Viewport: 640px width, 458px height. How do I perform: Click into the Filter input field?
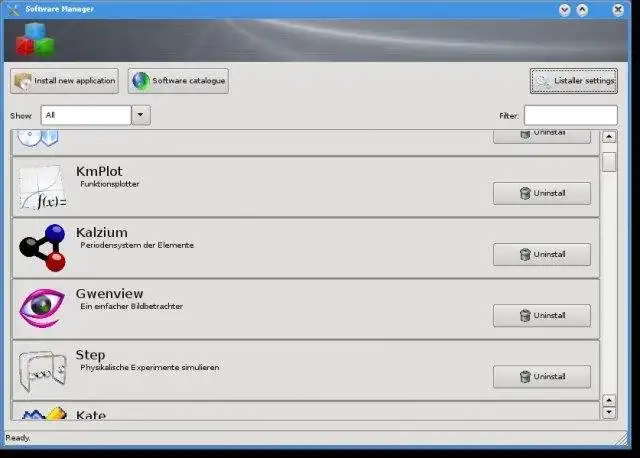click(x=571, y=115)
